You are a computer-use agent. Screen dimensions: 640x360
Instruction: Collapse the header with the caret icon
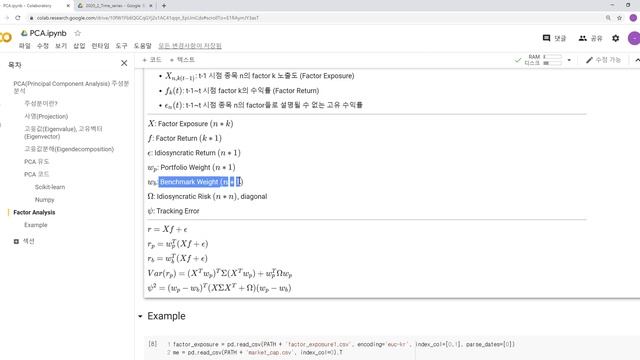[637, 60]
